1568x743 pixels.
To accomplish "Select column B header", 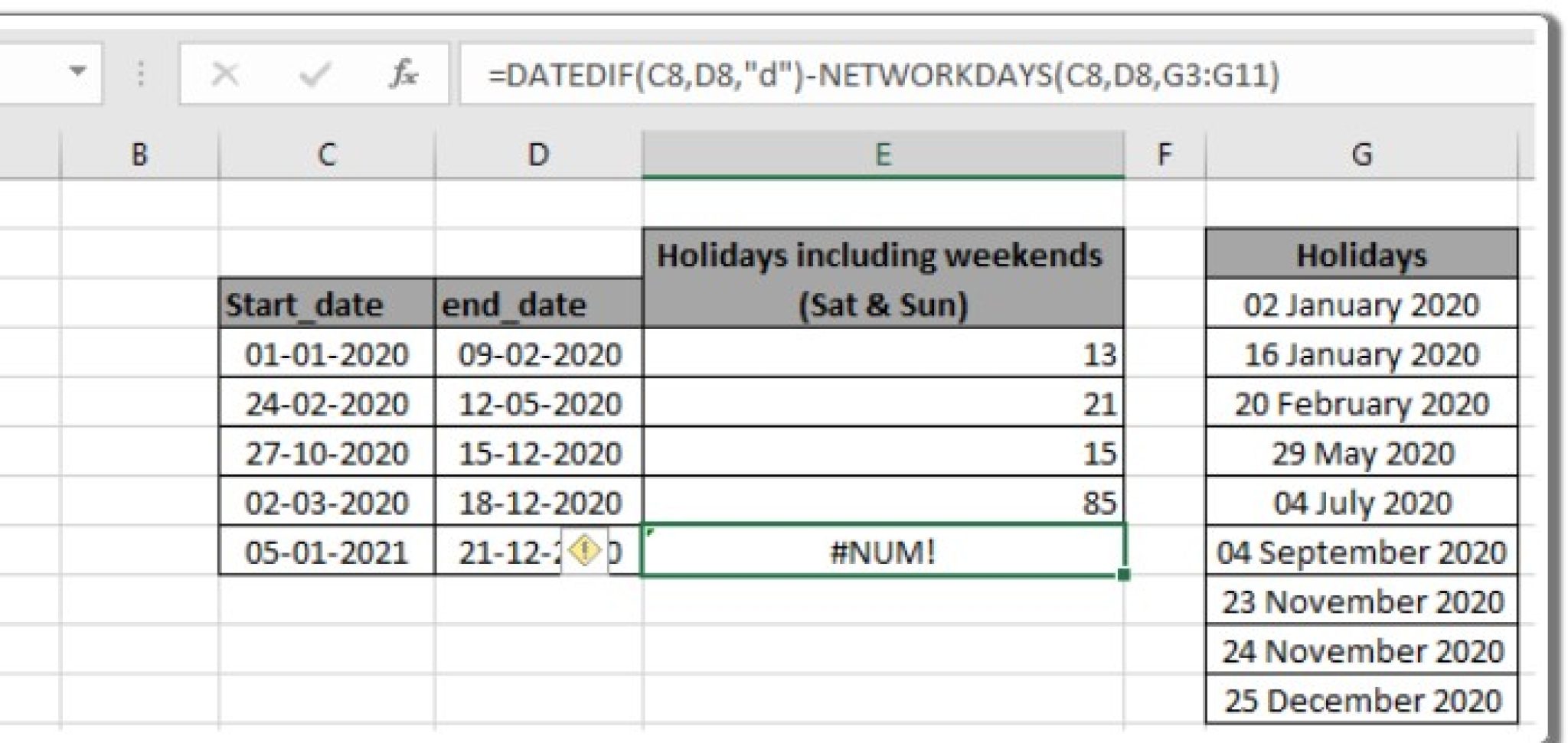I will (x=140, y=152).
